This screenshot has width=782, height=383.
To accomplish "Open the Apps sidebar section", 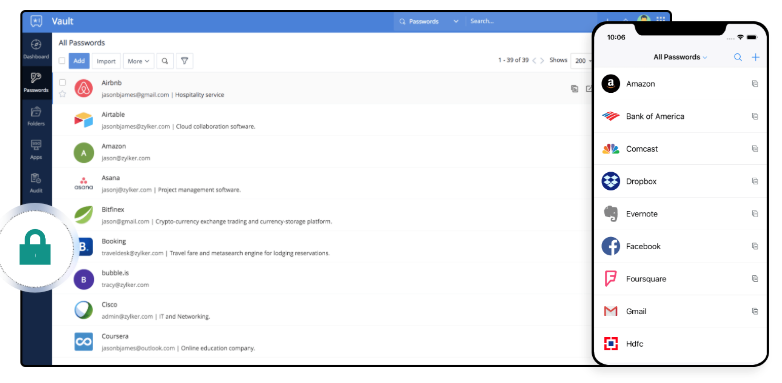I will (x=36, y=150).
